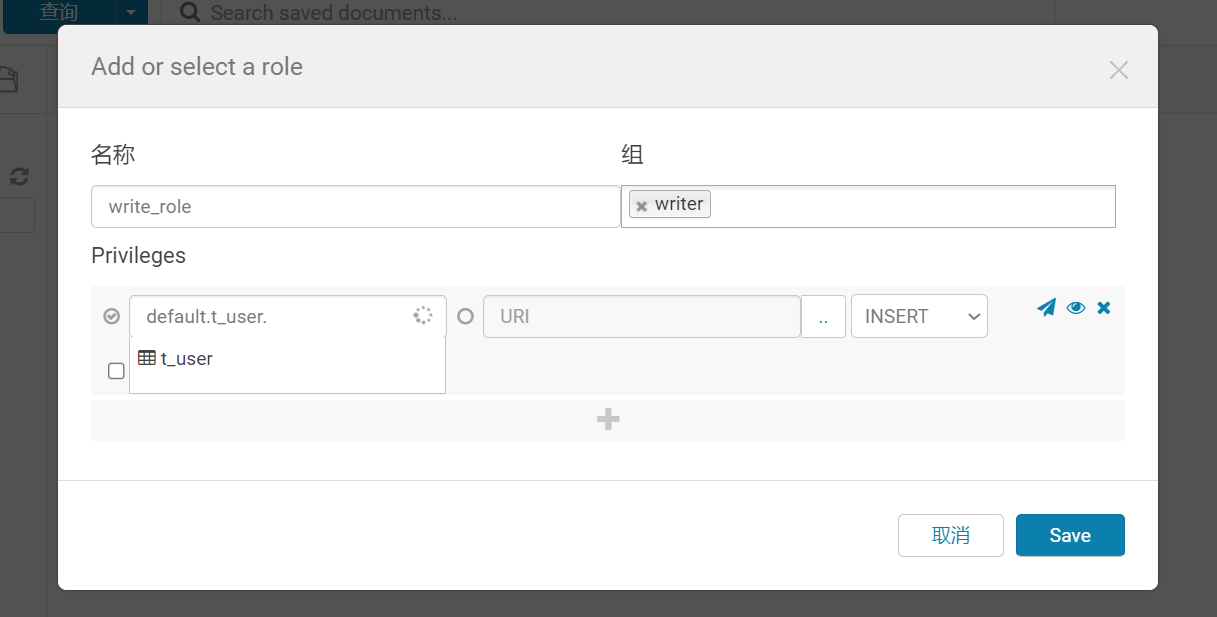Open the INSERT privilege dropdown
1217x617 pixels.
(919, 316)
